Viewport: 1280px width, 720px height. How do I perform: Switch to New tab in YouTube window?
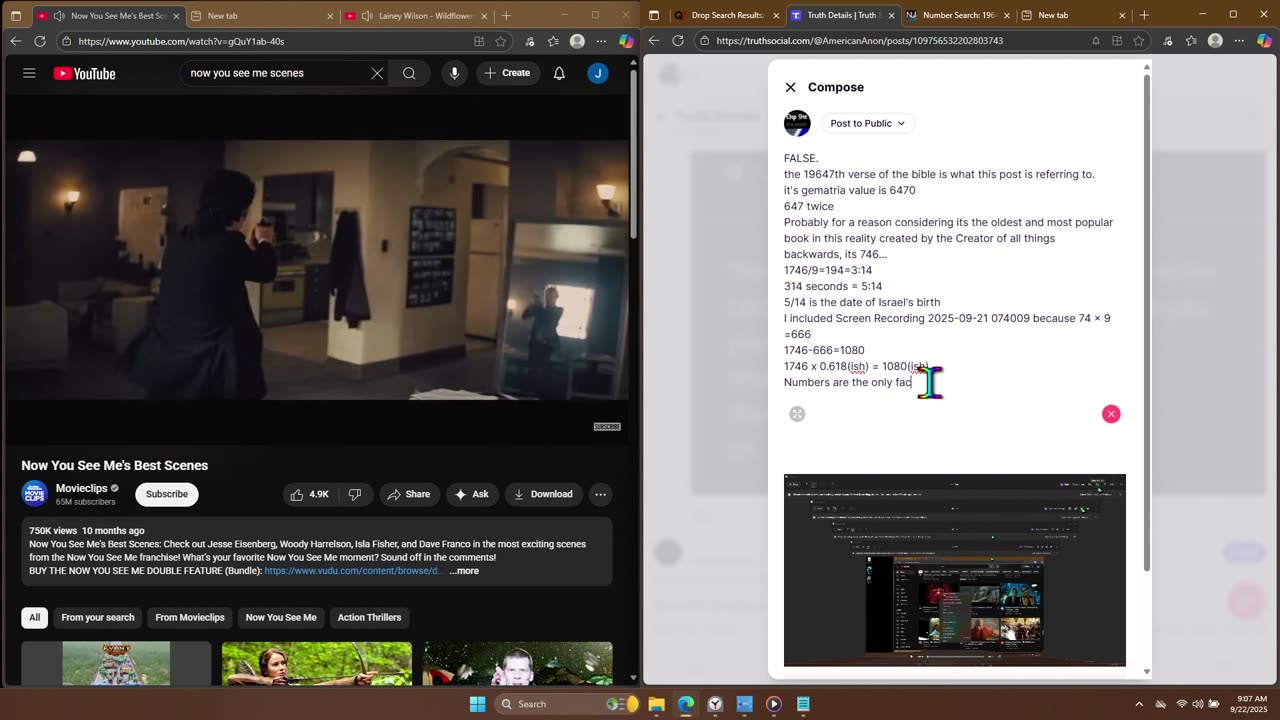[x=261, y=15]
